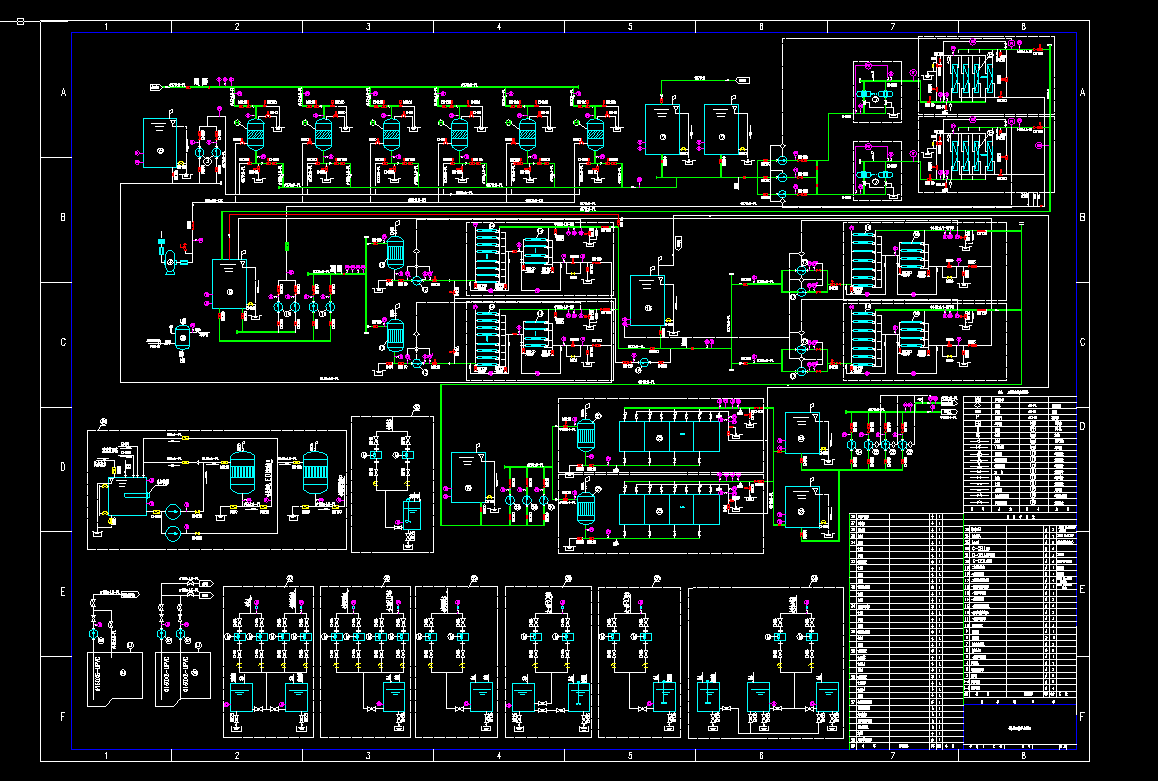Click column label 3 on bottom border

(x=368, y=755)
